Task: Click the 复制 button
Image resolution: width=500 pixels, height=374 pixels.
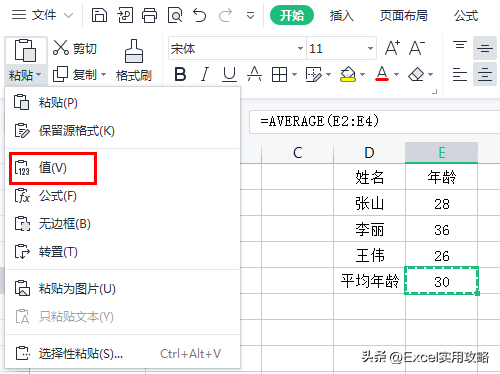Action: point(75,74)
